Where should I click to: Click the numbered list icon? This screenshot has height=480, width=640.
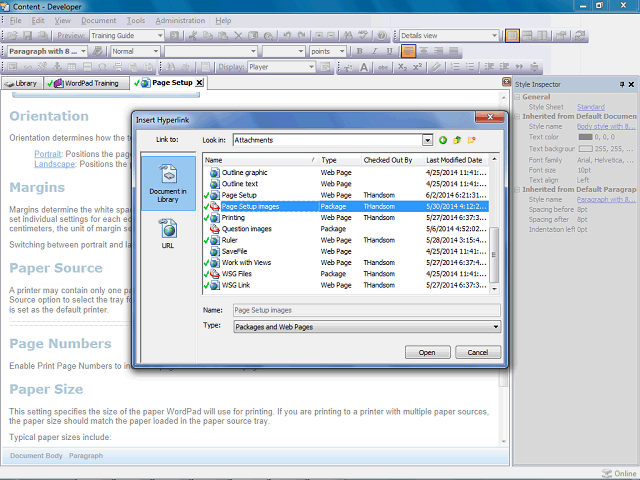(455, 67)
